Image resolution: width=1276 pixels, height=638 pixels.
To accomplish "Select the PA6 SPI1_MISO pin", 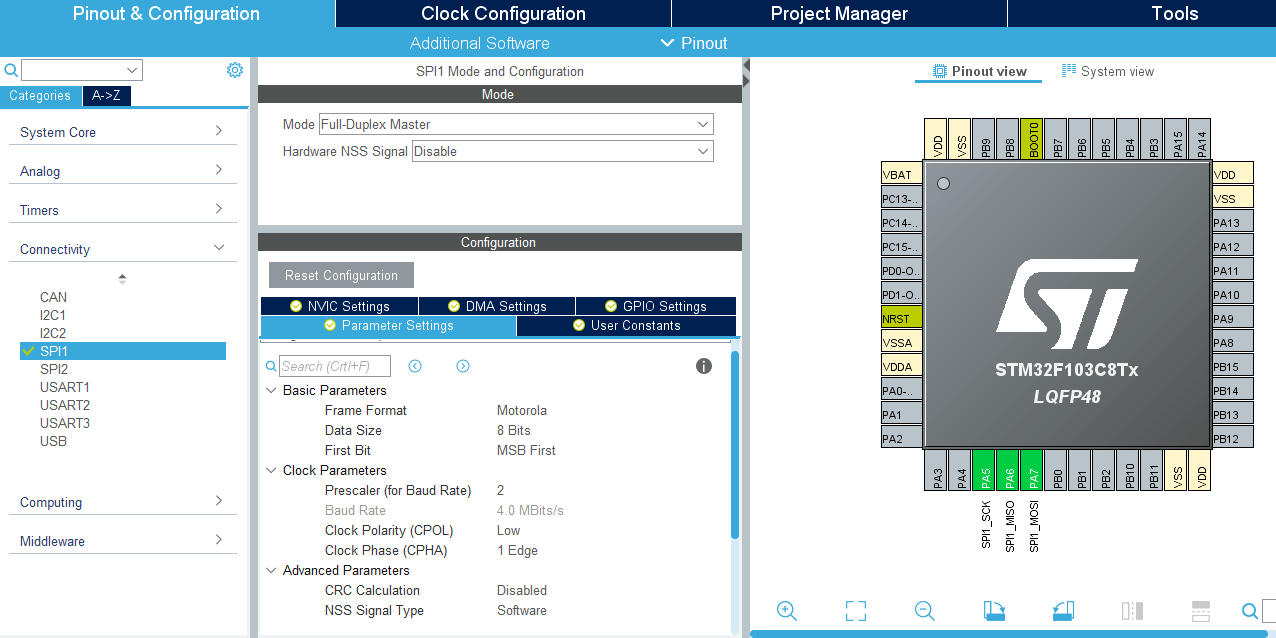I will tap(1009, 470).
